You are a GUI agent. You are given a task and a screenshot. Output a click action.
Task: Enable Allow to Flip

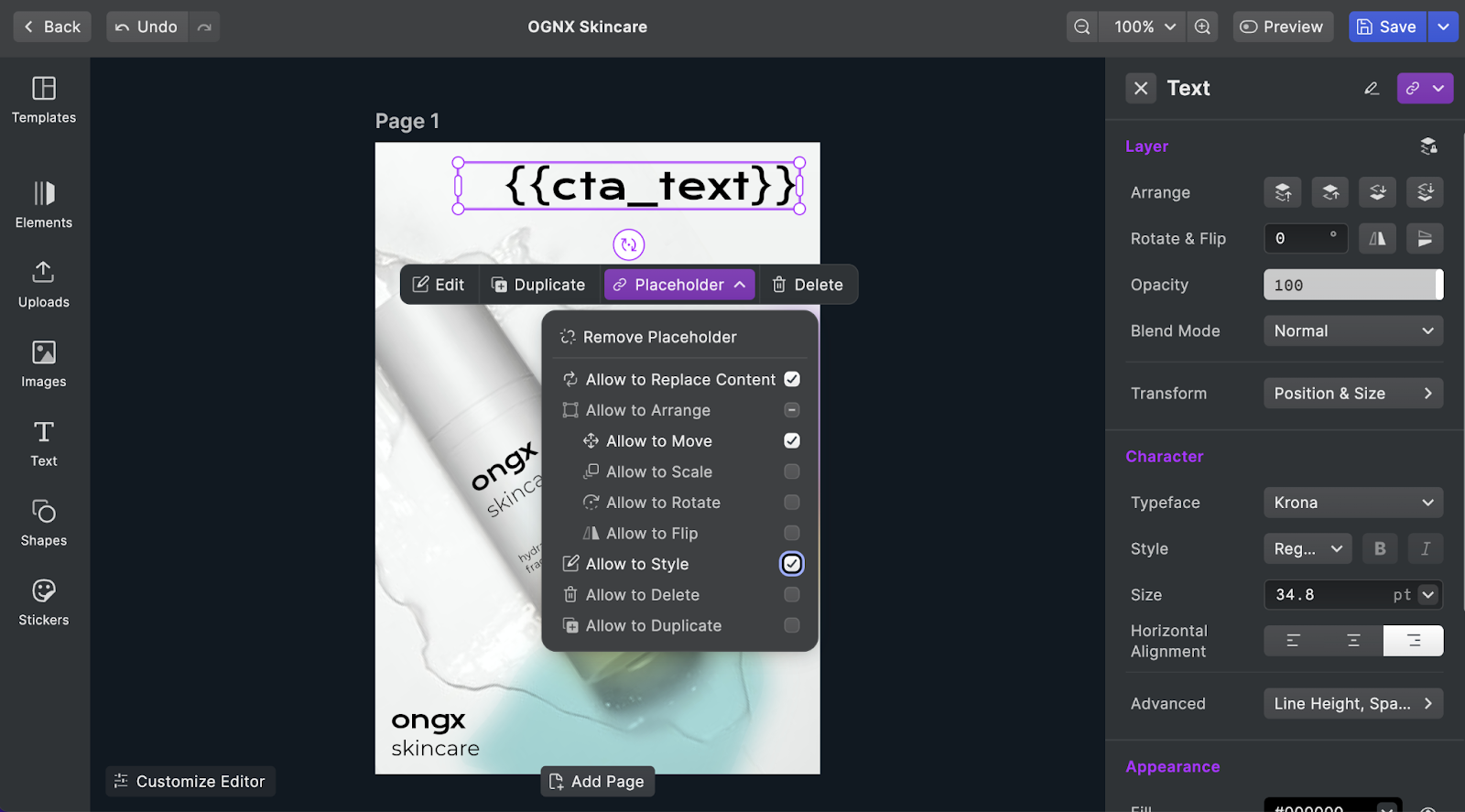pyautogui.click(x=792, y=533)
